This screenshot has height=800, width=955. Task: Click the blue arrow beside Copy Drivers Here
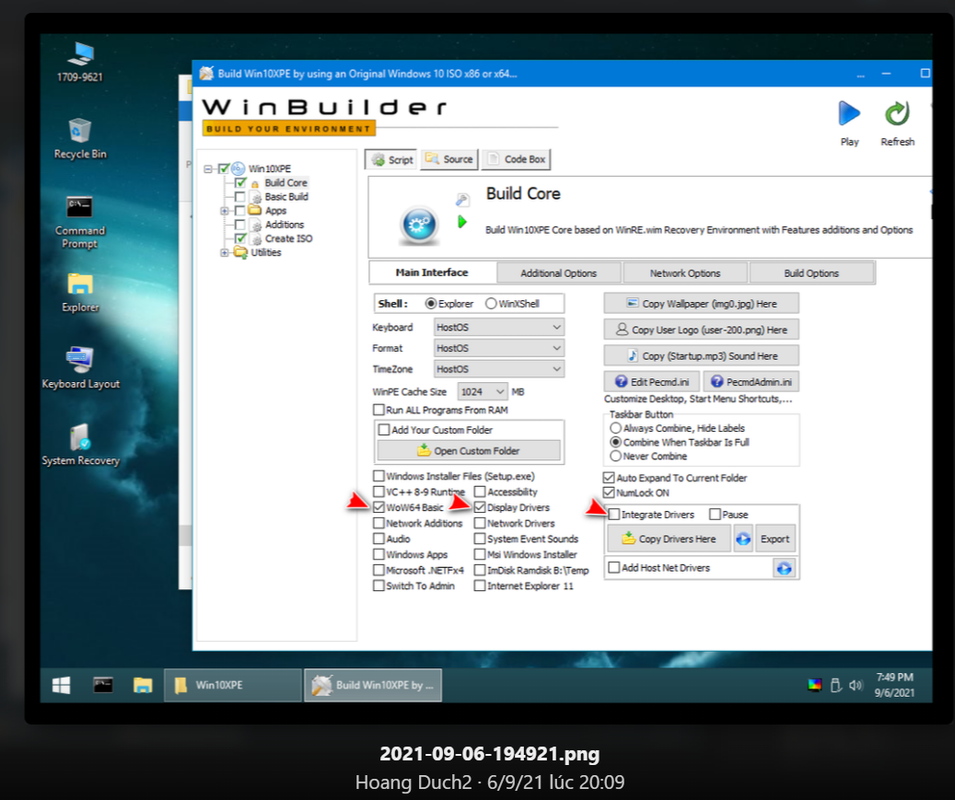point(743,539)
